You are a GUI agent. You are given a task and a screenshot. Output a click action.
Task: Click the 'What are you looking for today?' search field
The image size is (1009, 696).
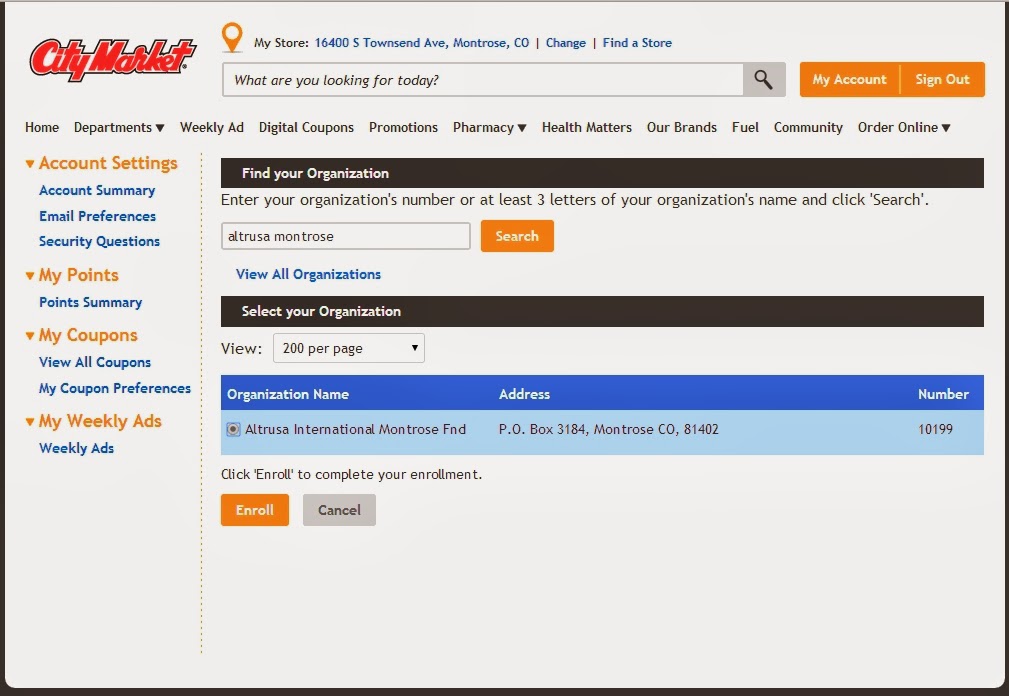483,80
